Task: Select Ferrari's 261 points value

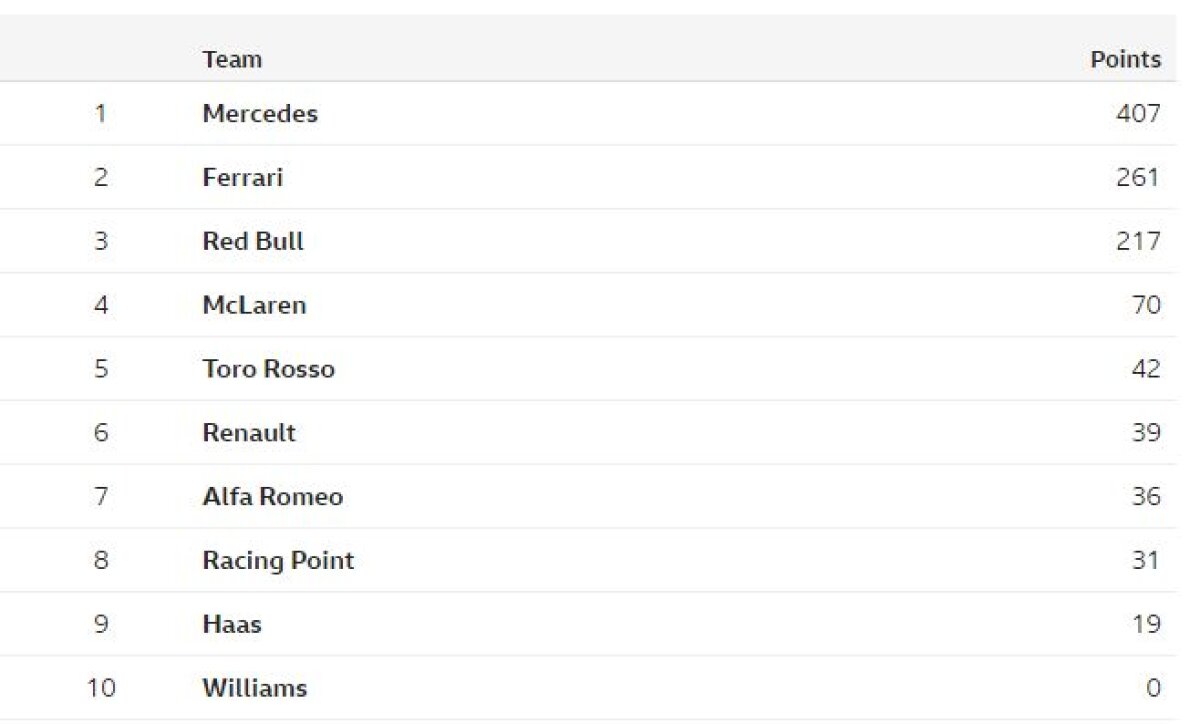Action: [x=1138, y=178]
